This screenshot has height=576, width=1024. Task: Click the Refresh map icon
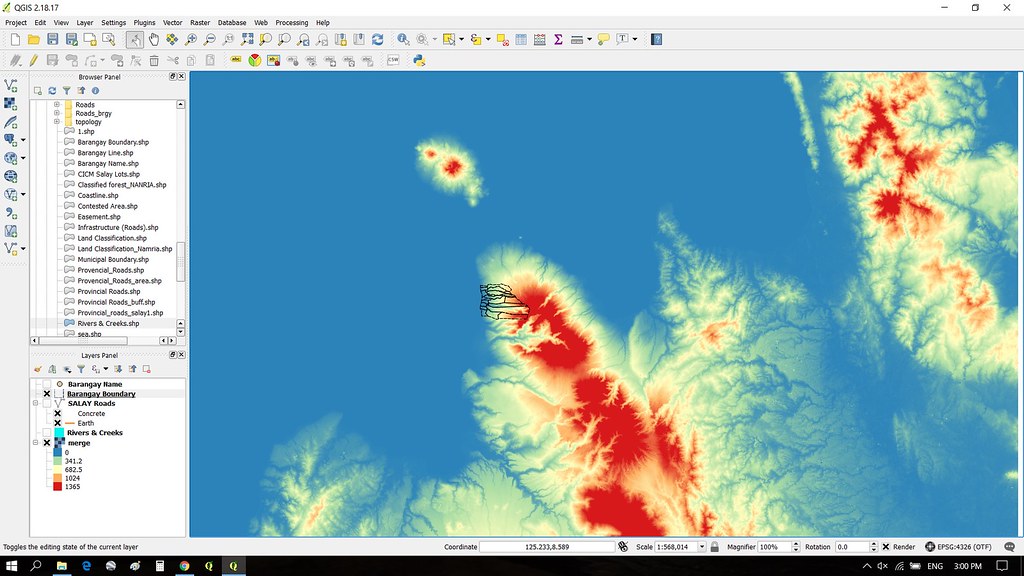point(377,40)
